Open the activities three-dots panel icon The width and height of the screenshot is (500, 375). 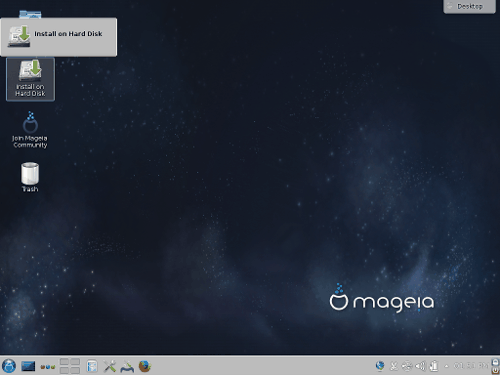pos(48,367)
